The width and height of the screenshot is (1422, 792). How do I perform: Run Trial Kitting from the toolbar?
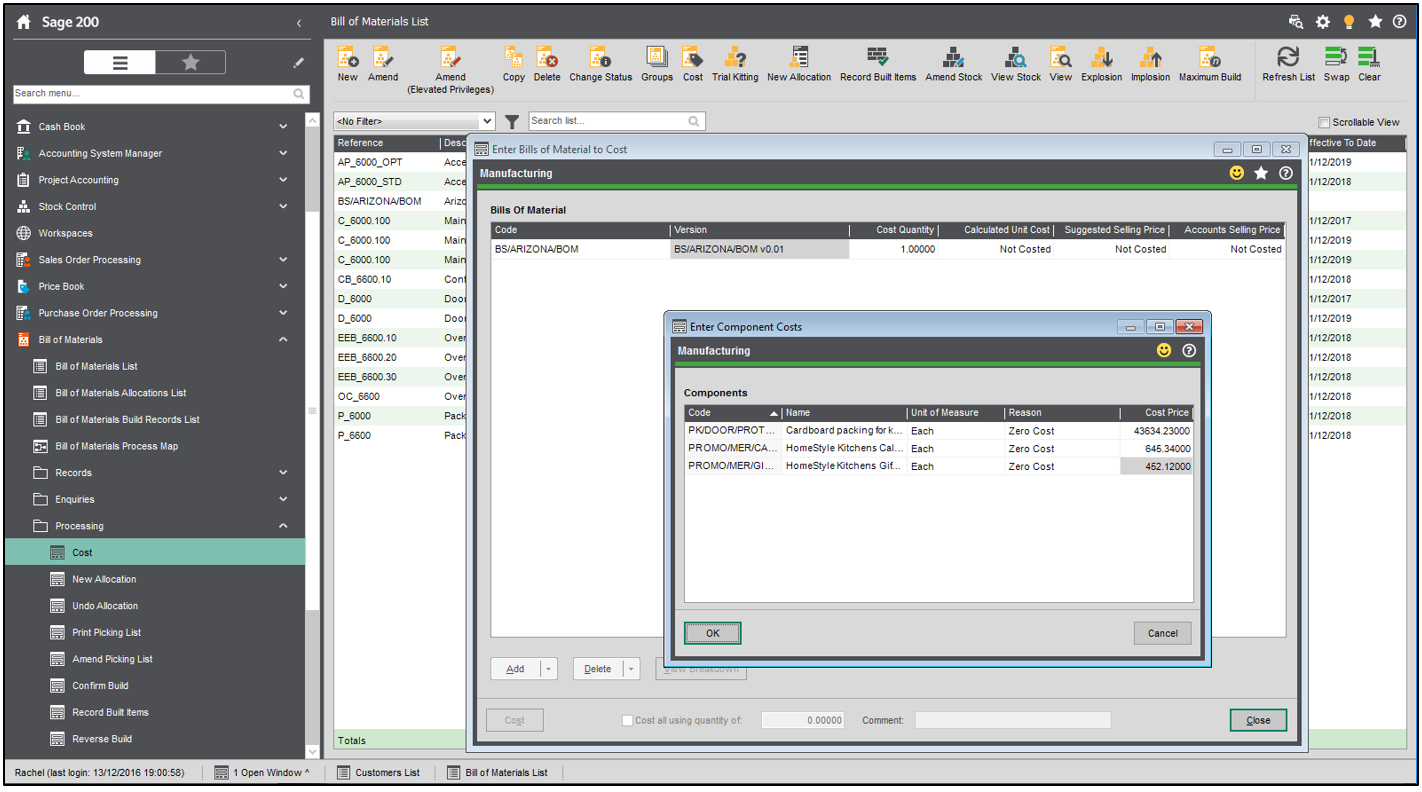[735, 64]
